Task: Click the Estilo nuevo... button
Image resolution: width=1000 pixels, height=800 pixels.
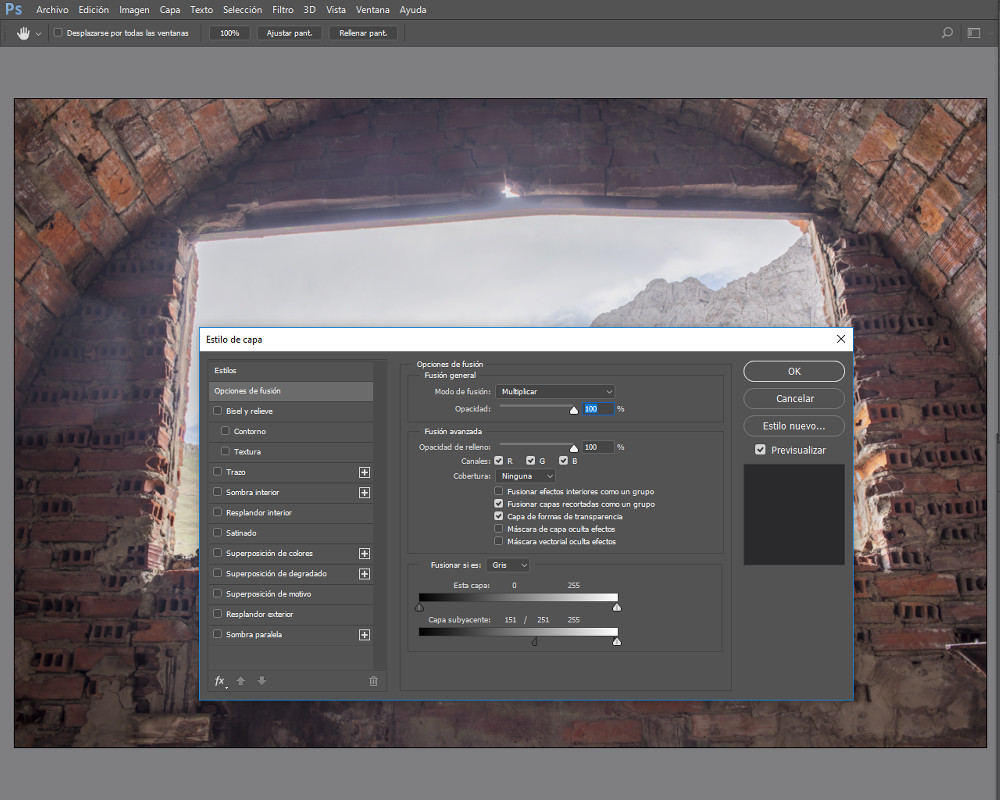Action: (794, 425)
